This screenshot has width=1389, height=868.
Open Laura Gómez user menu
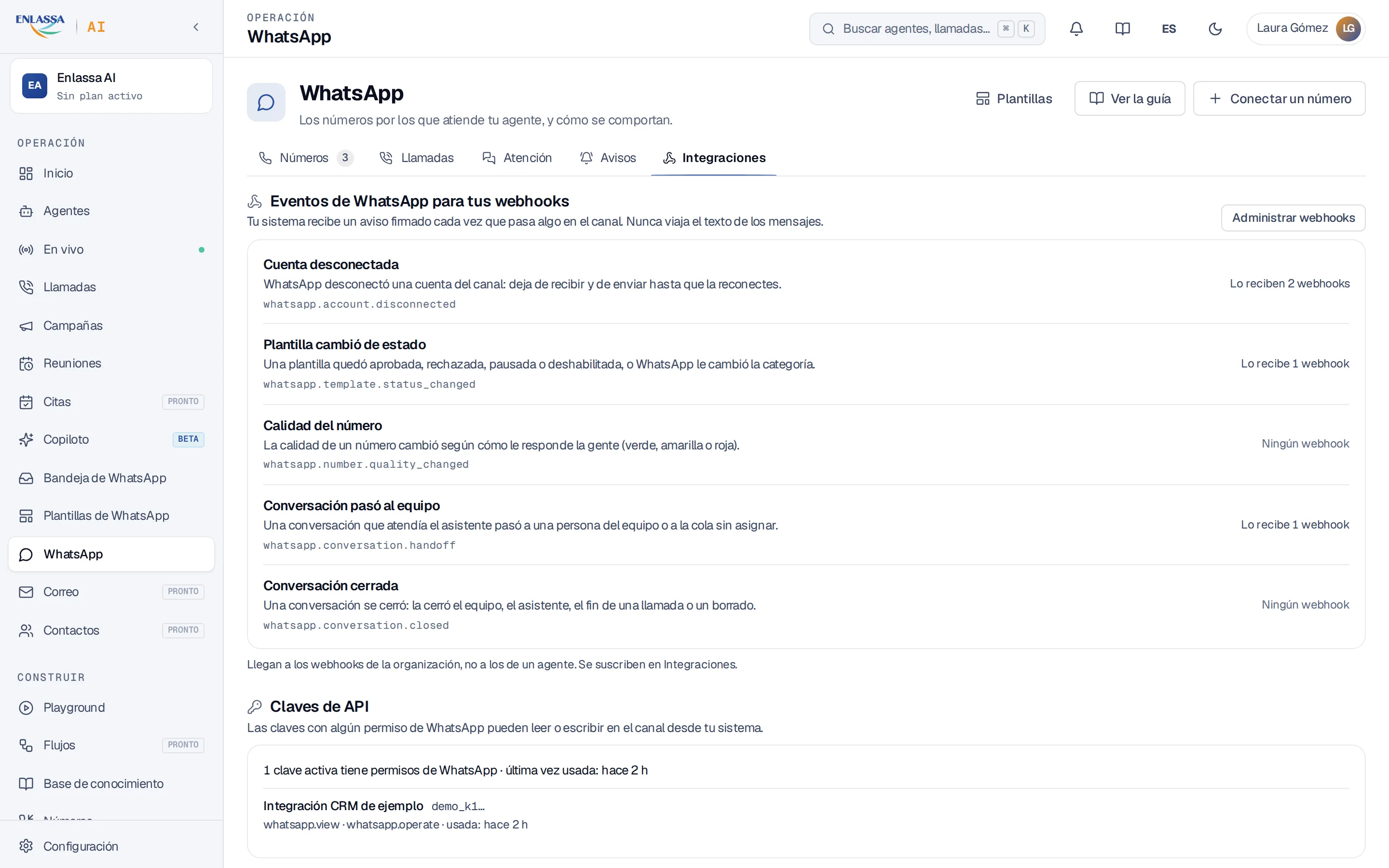tap(1305, 29)
